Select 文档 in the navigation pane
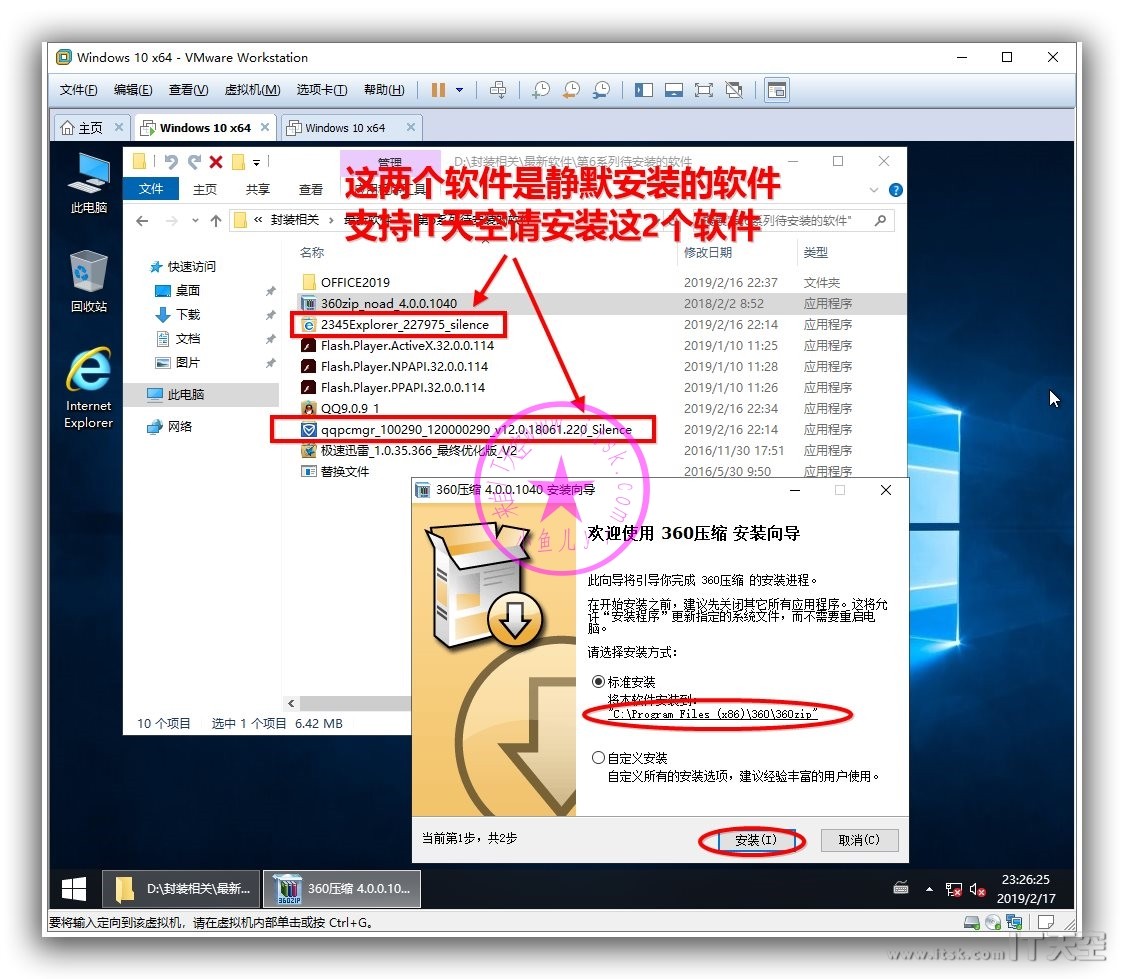1124x979 pixels. [x=187, y=338]
